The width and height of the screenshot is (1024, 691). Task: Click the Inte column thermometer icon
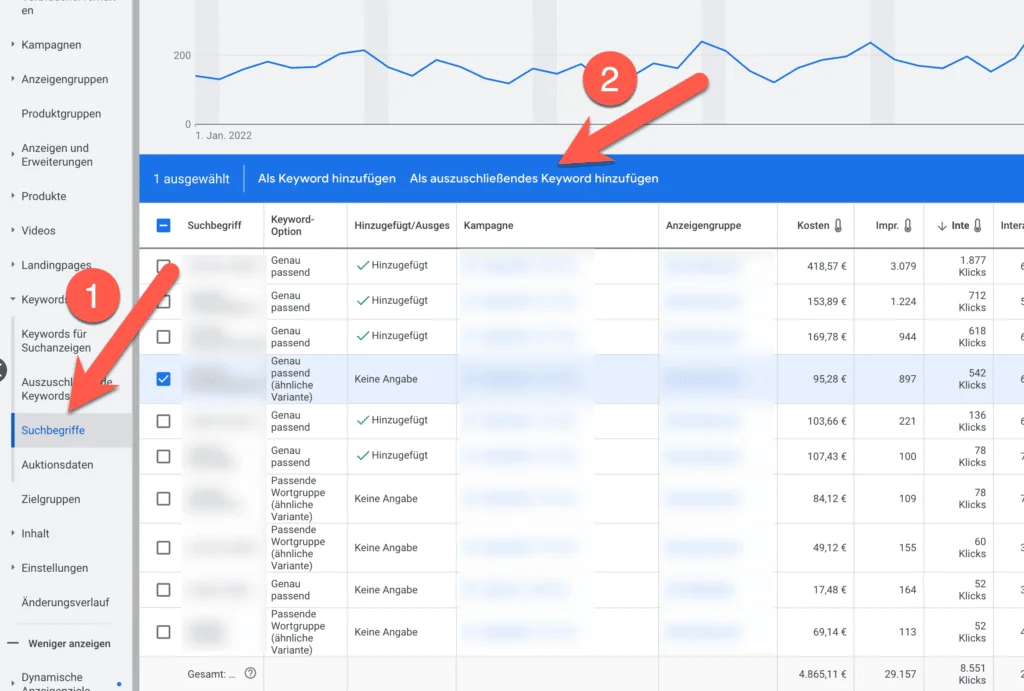(x=978, y=225)
